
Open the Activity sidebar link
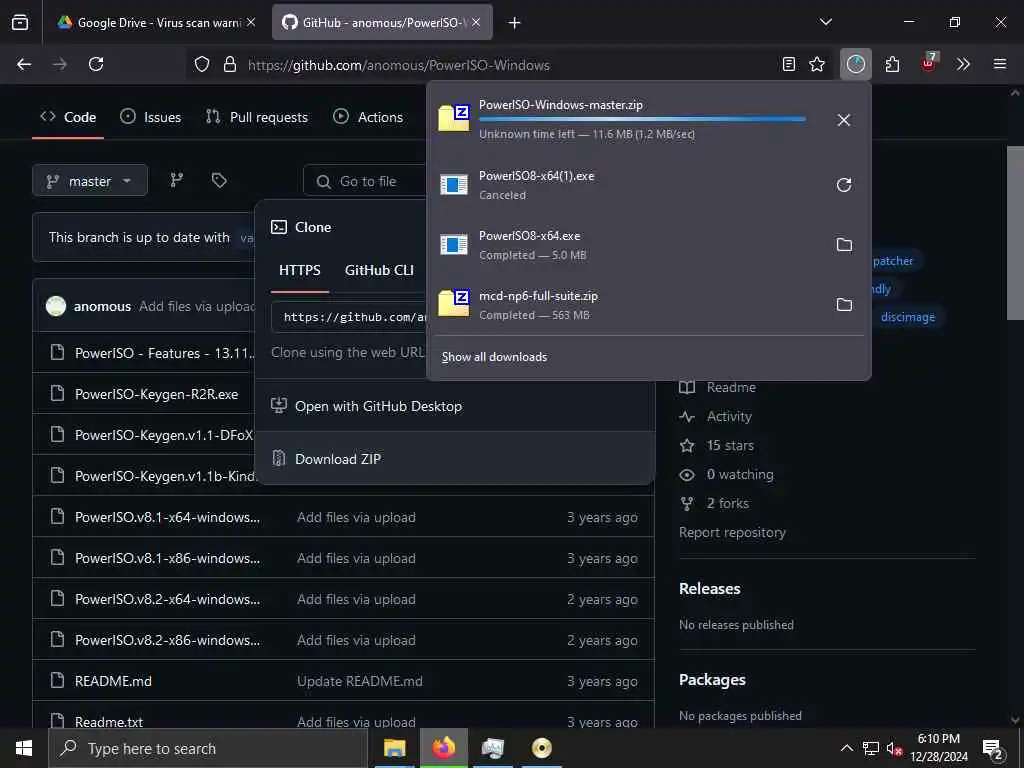729,417
